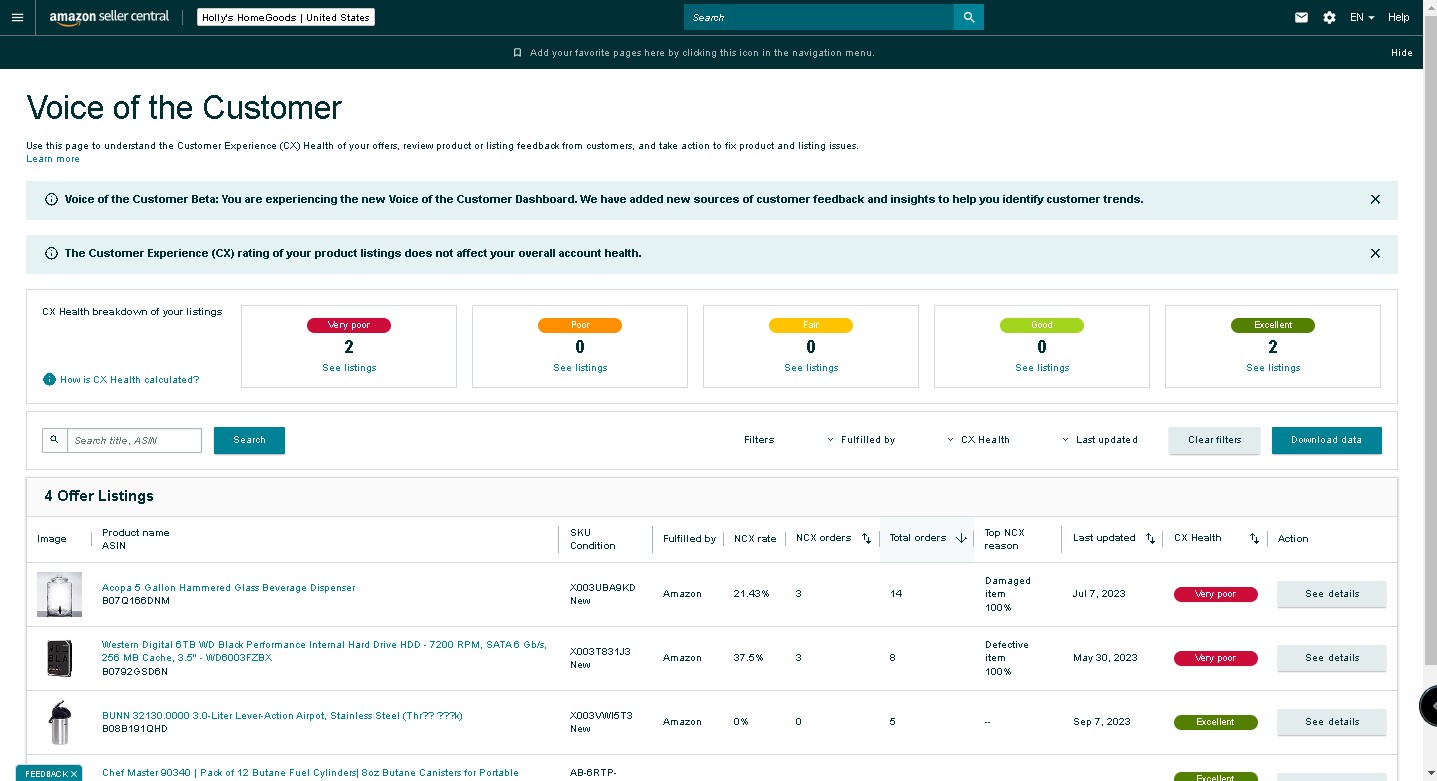Image resolution: width=1437 pixels, height=781 pixels.
Task: Sort listings by Last updated column arrows
Action: [x=1150, y=538]
